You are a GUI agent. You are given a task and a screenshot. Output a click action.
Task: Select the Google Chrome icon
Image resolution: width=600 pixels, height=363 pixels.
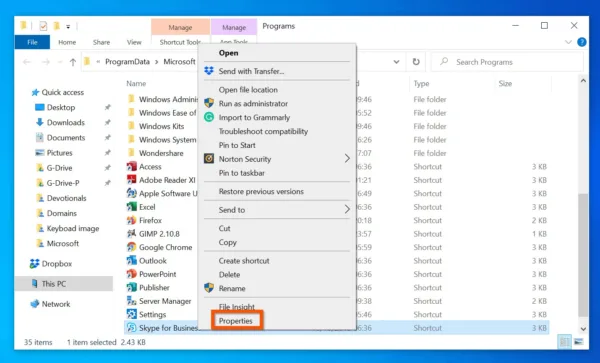point(132,247)
